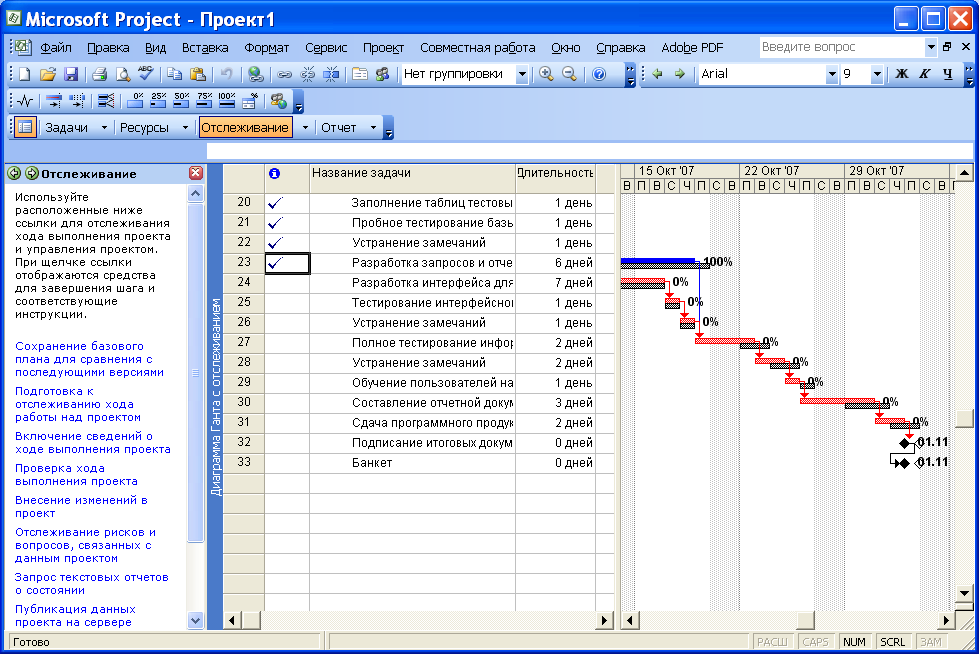Image resolution: width=979 pixels, height=654 pixels.
Task: Click the assign resources icon
Action: [x=382, y=74]
